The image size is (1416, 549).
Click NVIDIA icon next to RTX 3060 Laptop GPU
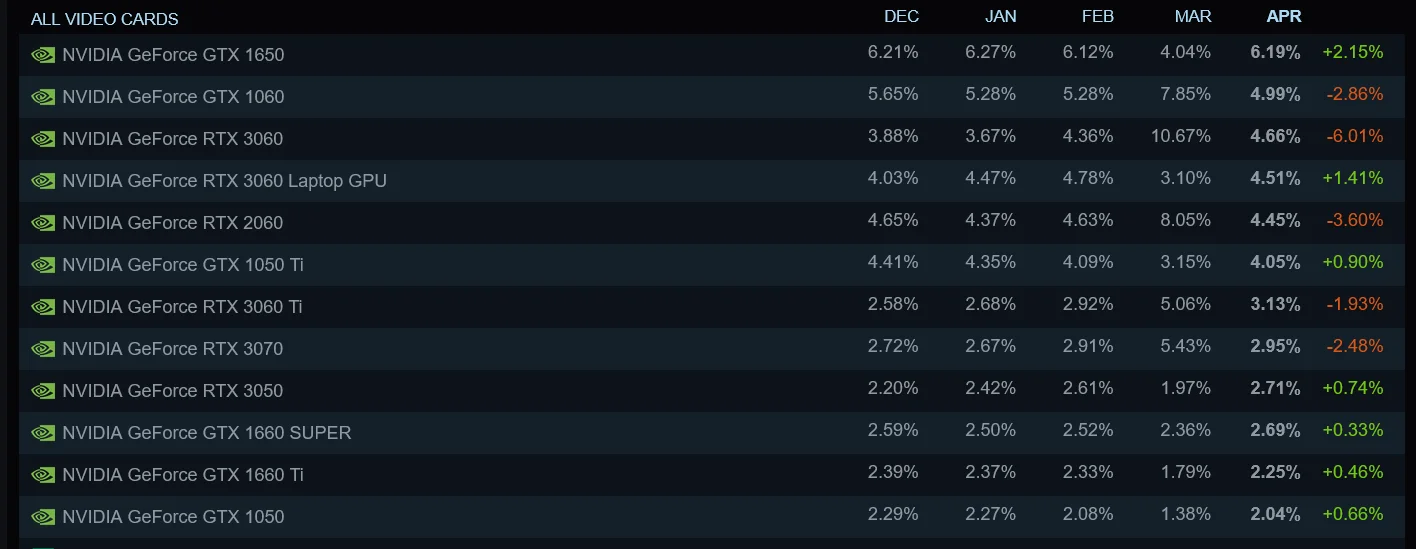[43, 181]
